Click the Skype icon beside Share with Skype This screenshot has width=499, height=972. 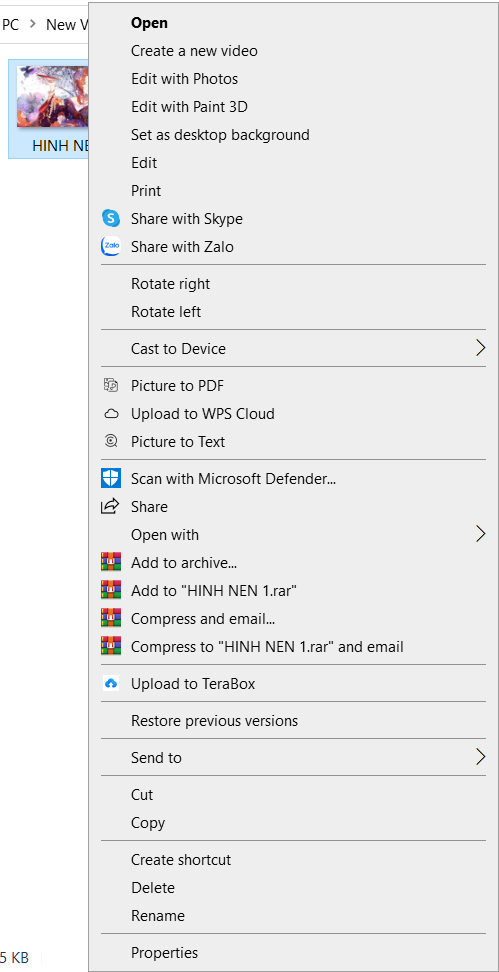click(110, 219)
